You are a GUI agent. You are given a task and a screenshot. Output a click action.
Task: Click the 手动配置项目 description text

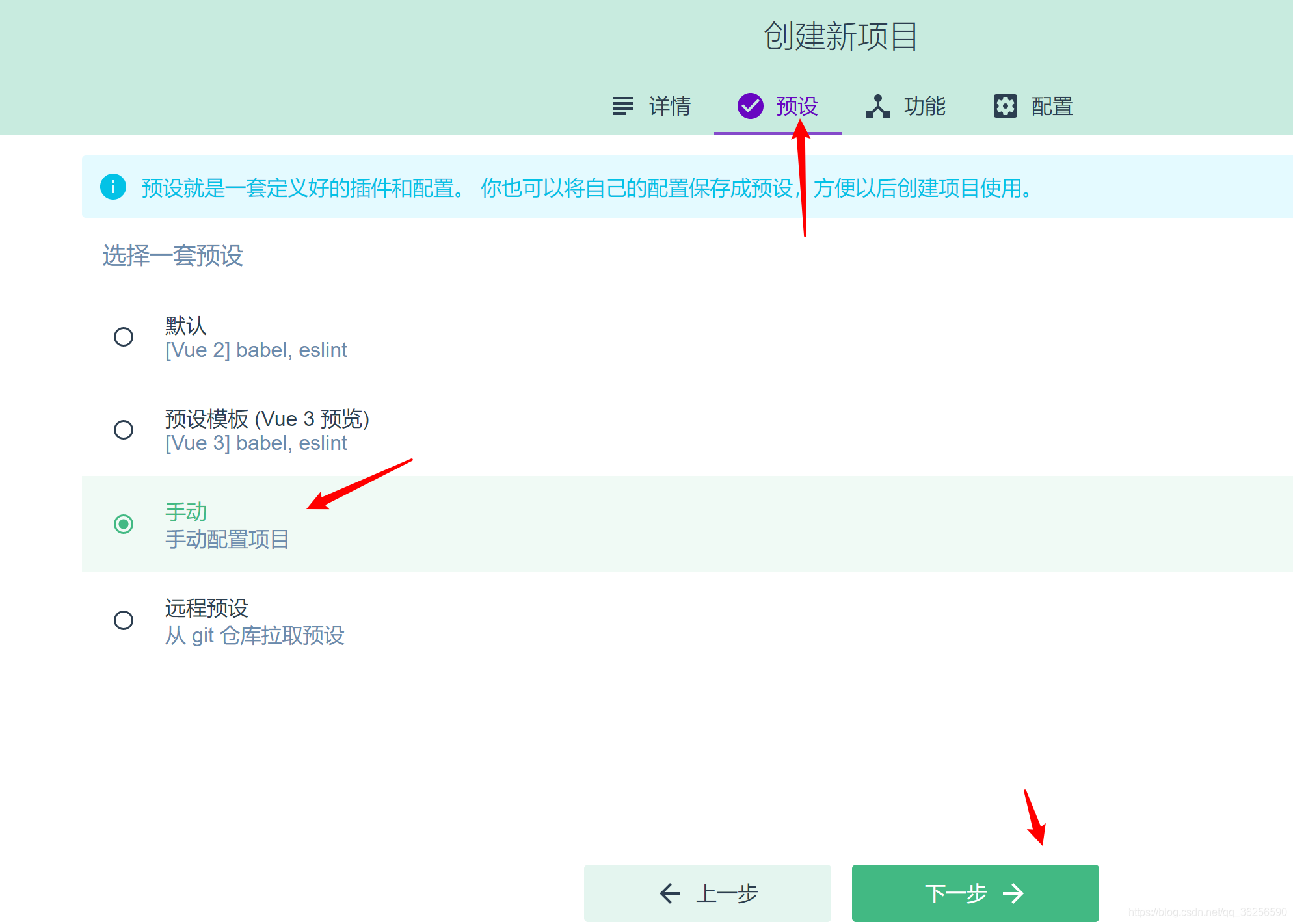tap(227, 539)
